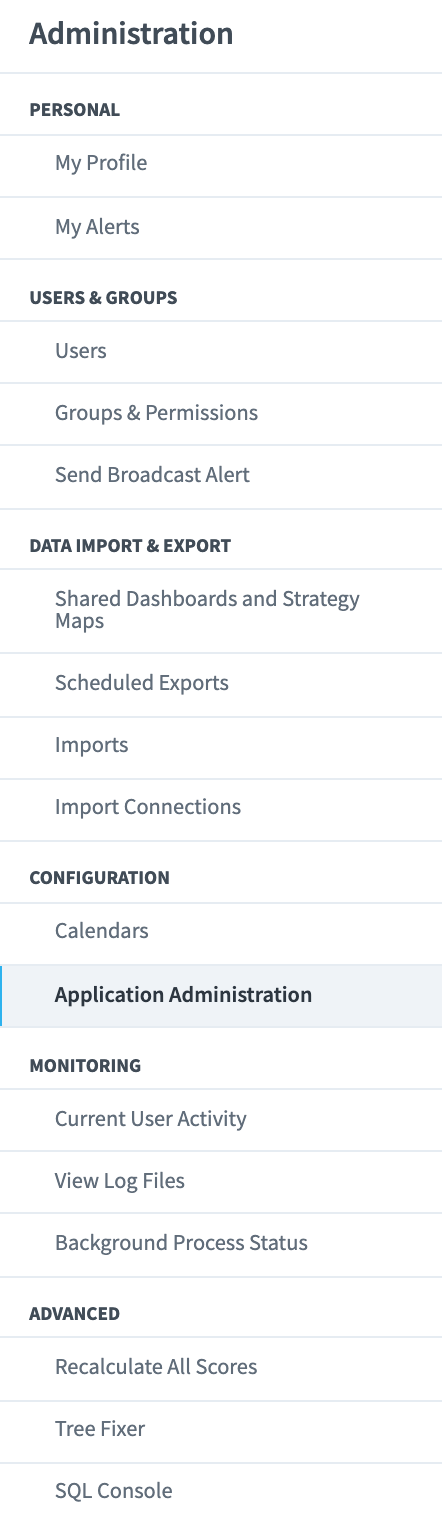Screen dimensions: 442x1516
Task: Open My Profile page
Action: 221,163
